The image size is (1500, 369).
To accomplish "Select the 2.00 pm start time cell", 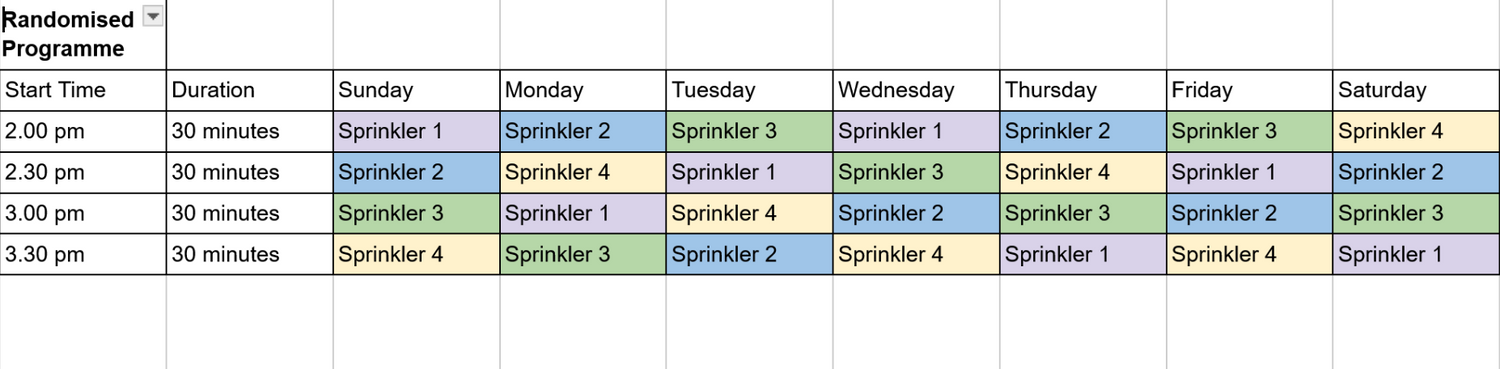I will [x=83, y=131].
